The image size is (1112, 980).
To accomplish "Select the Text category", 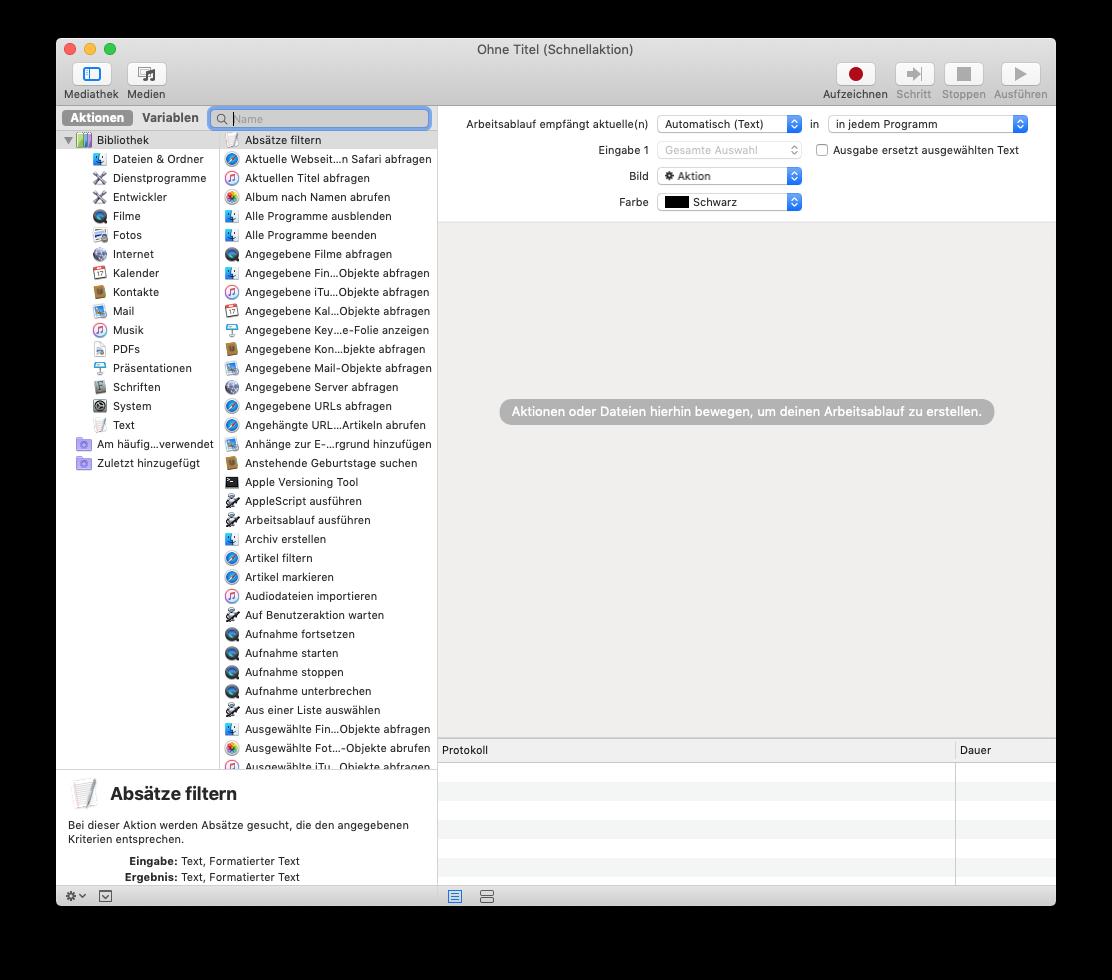I will (113, 425).
